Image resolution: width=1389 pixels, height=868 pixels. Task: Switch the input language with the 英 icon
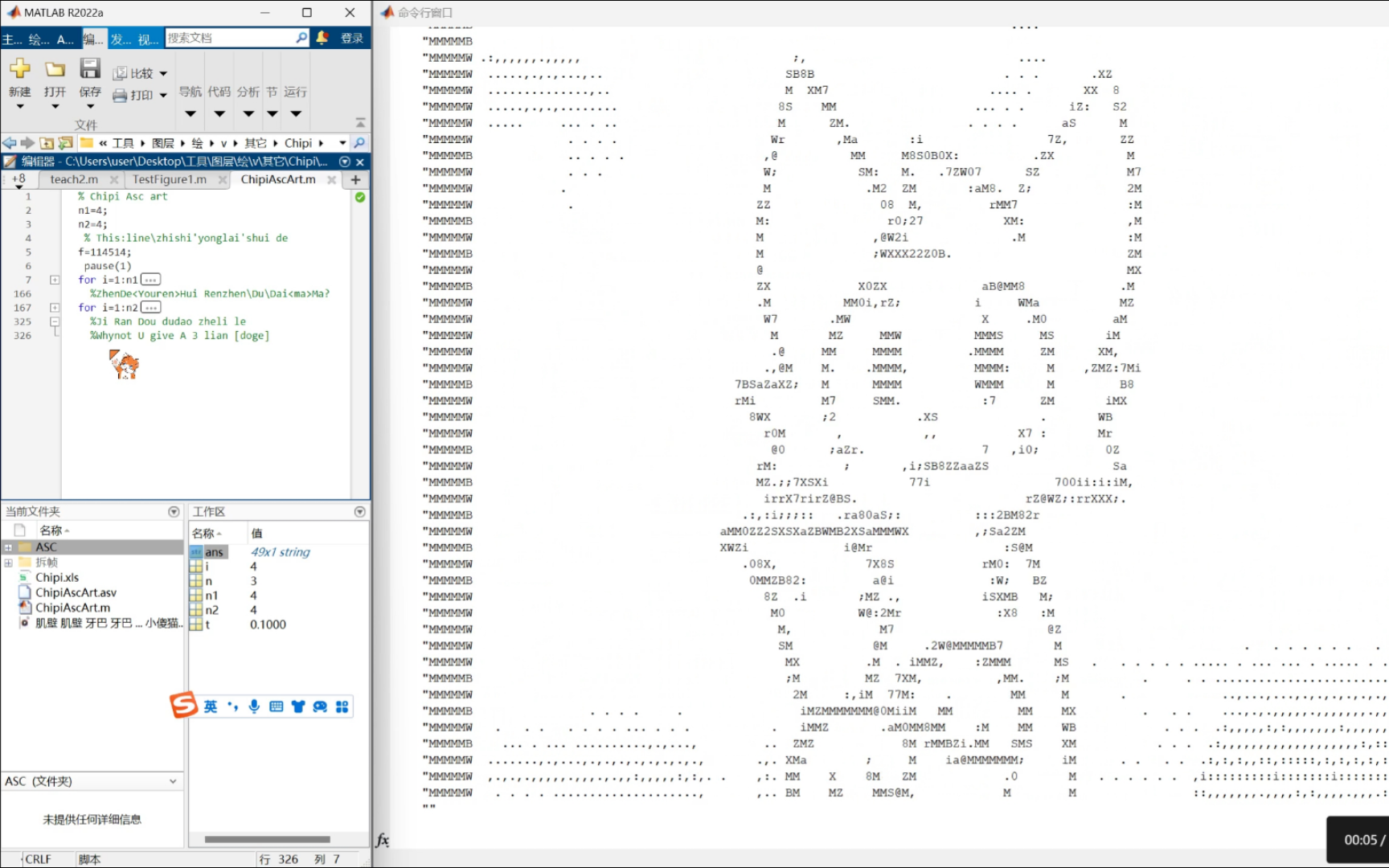[x=211, y=706]
